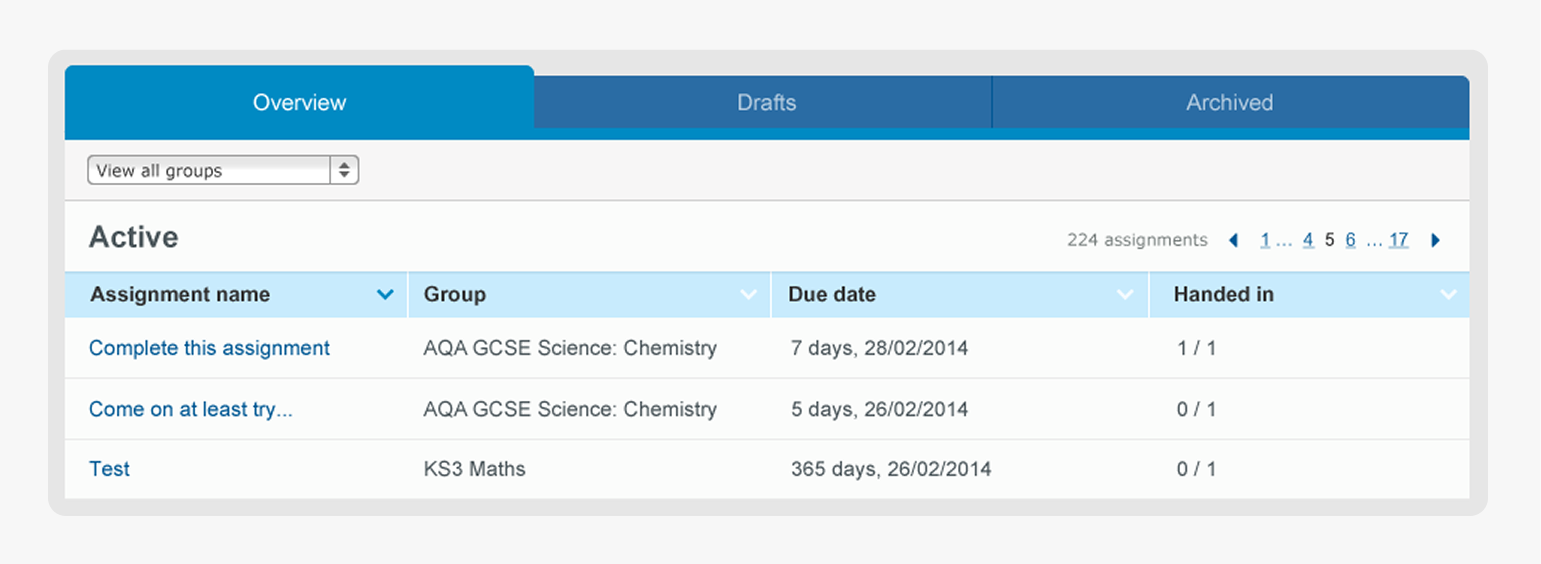This screenshot has height=564, width=1541.
Task: Open the Archived tab
Action: (x=1230, y=102)
